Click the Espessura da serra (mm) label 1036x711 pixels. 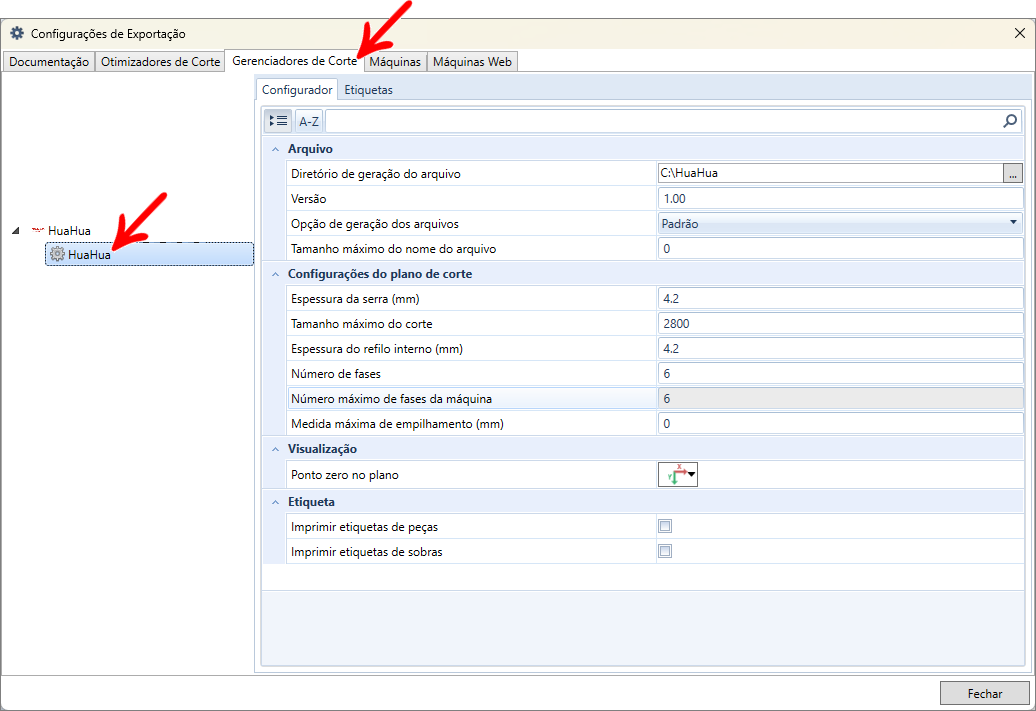tap(355, 299)
